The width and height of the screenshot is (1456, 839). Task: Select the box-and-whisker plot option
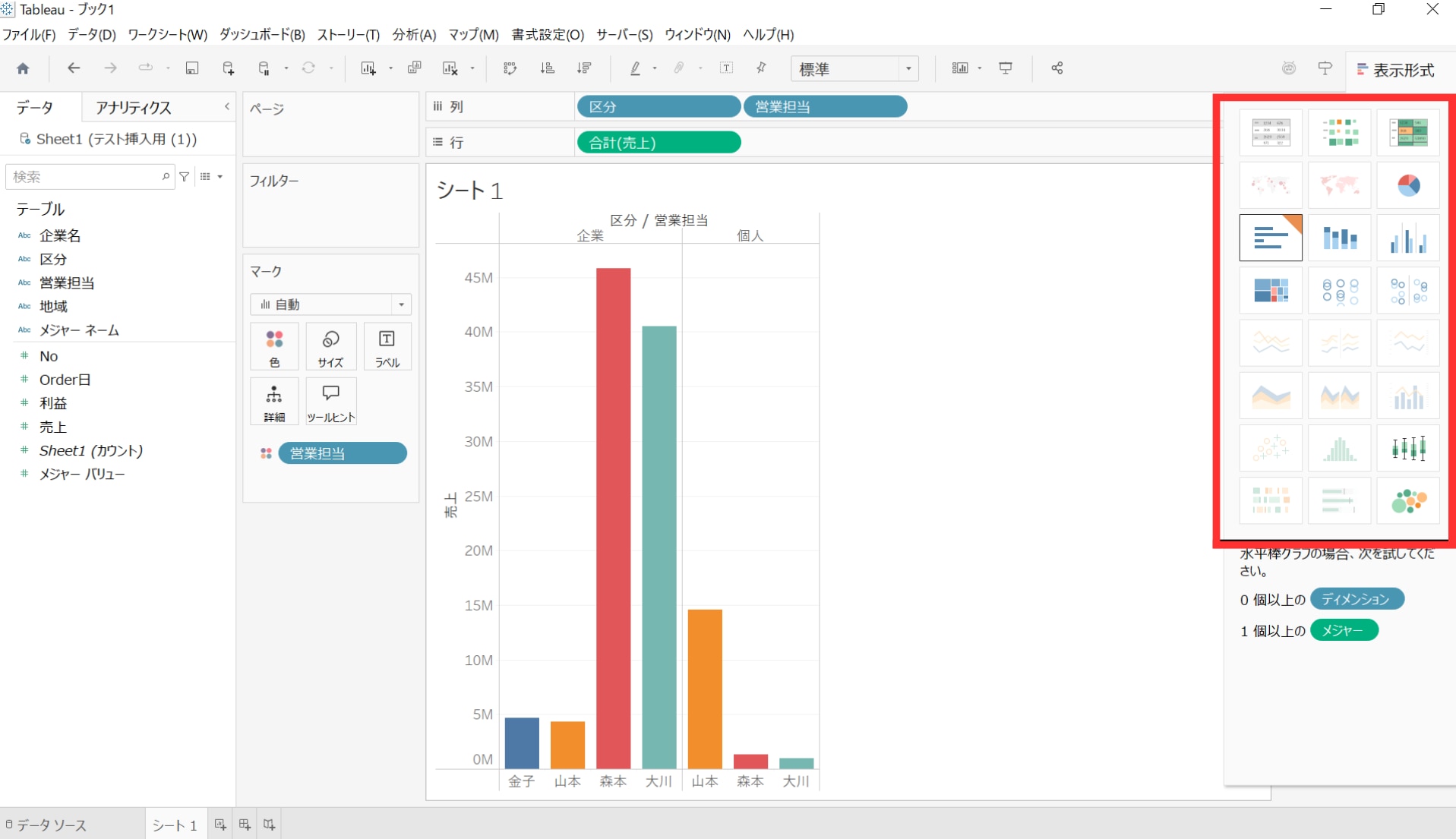1407,449
